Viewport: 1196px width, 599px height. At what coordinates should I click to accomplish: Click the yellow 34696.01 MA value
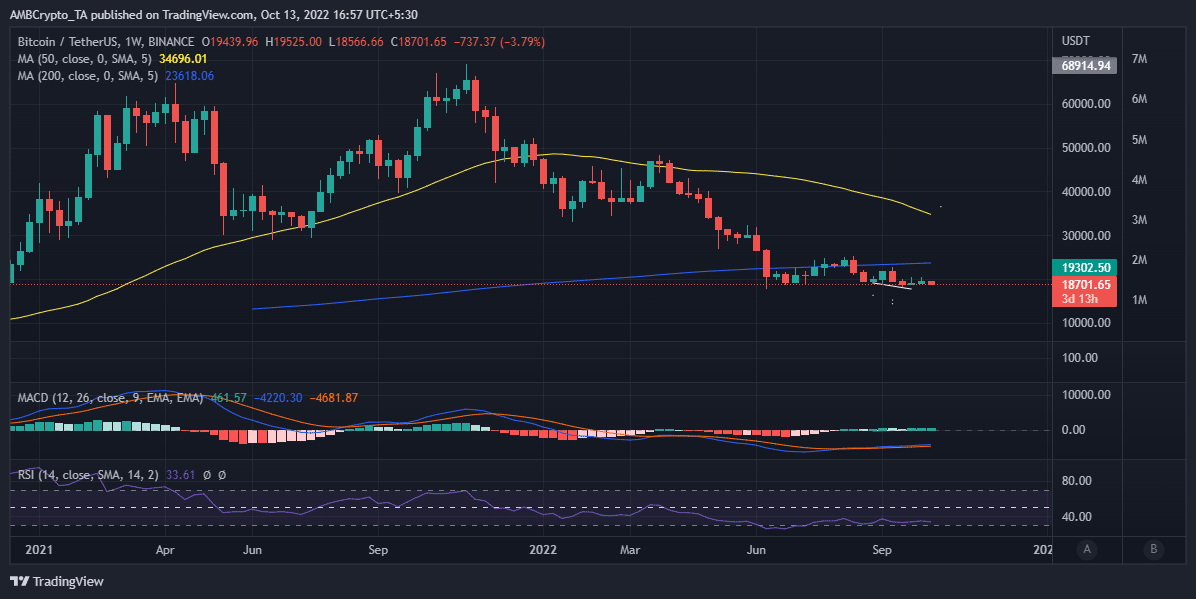(x=187, y=59)
